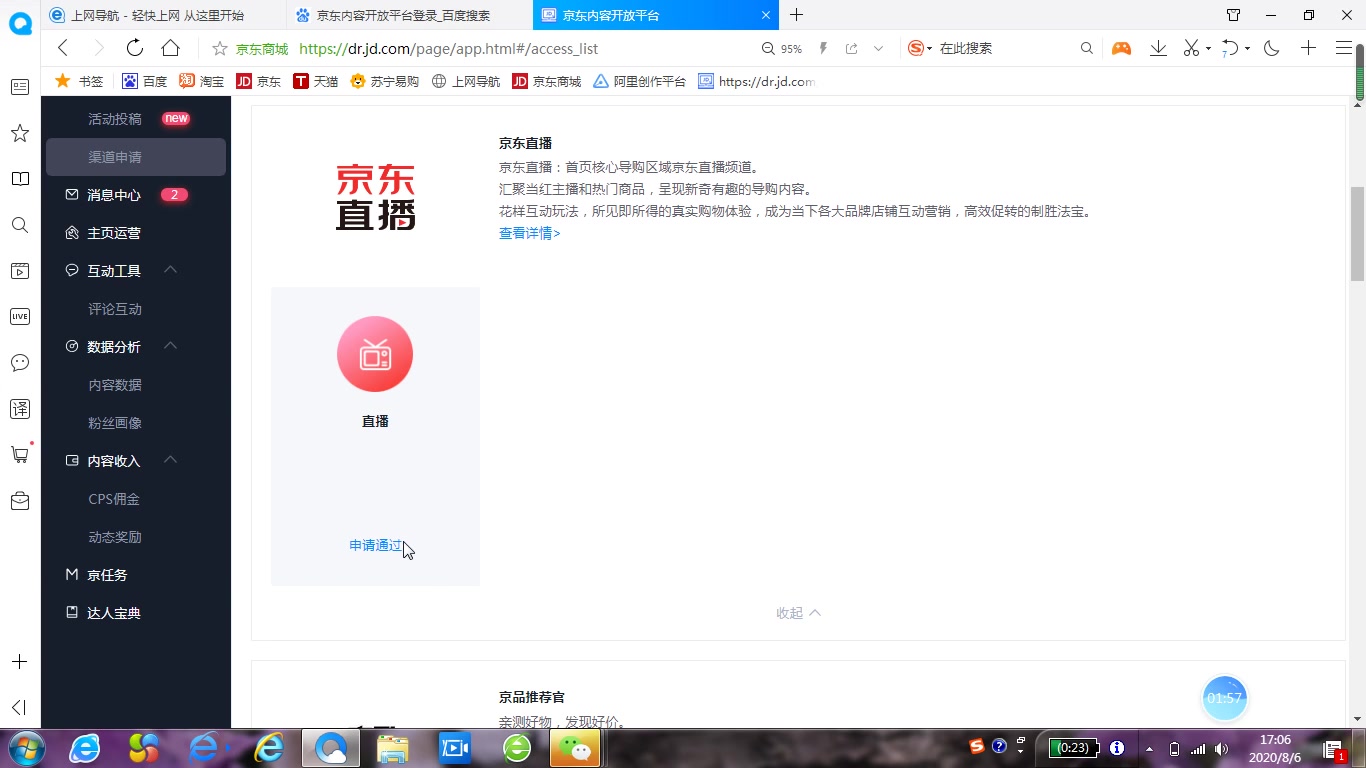Open the skin shirt icon in title bar
The image size is (1366, 768).
click(x=1233, y=15)
